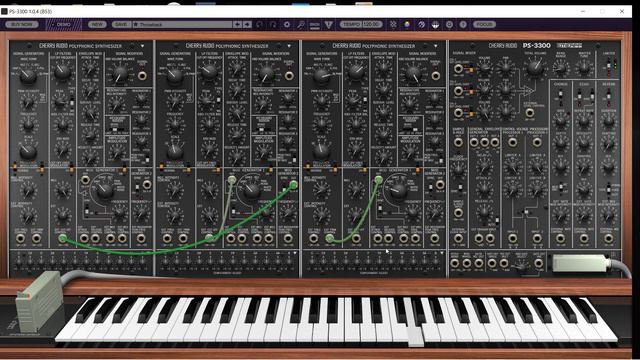Click second panel's Signal Out jack
Image resolution: width=640 pixels, height=360 pixels.
coord(289,76)
